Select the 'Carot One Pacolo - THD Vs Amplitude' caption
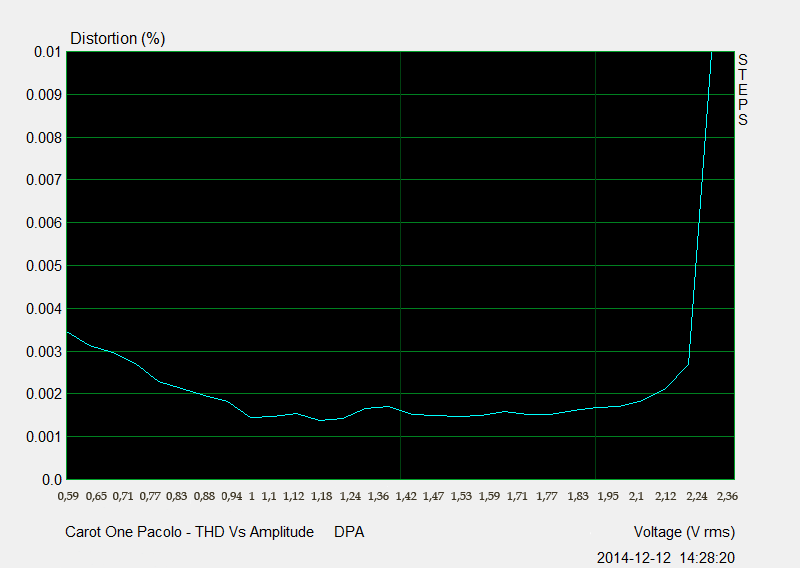 189,532
